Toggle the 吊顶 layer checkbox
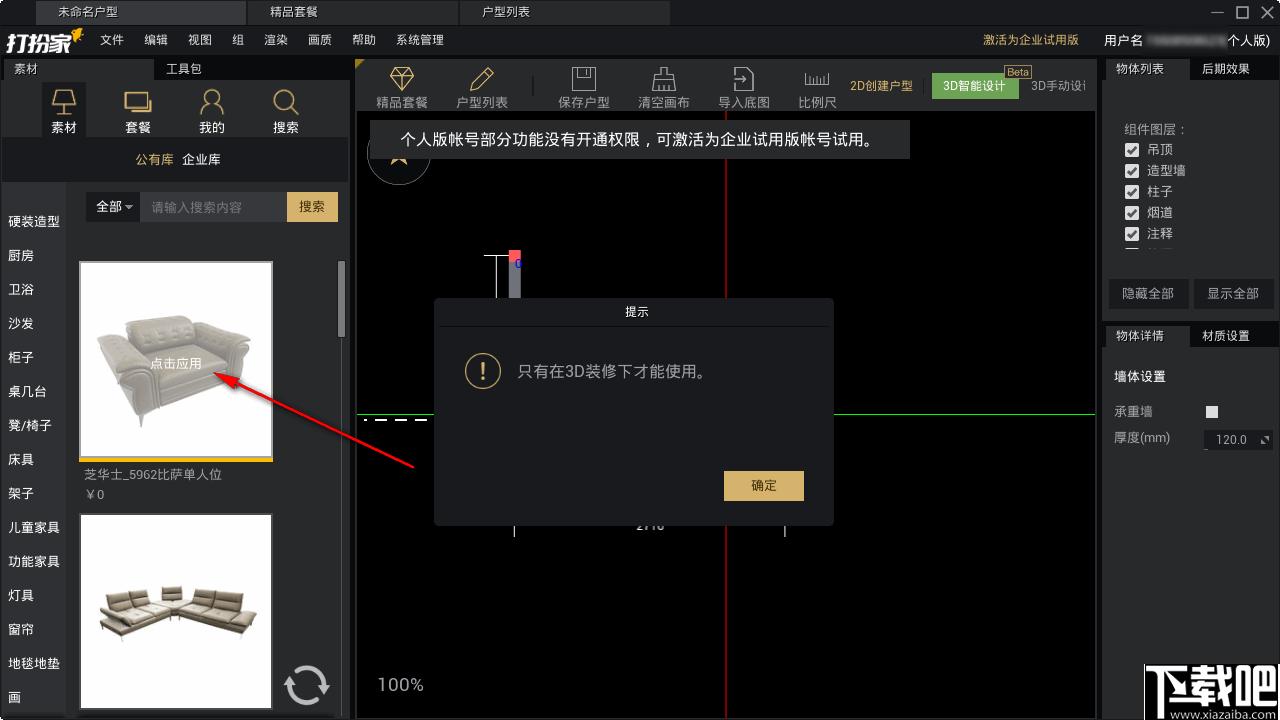1280x720 pixels. [x=1132, y=150]
